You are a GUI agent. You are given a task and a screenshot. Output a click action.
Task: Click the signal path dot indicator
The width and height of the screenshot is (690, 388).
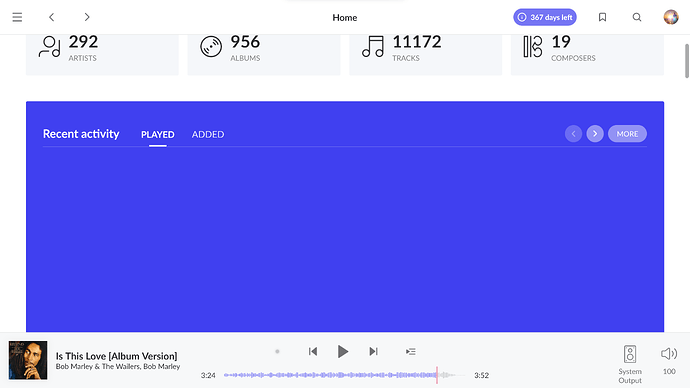coord(277,351)
